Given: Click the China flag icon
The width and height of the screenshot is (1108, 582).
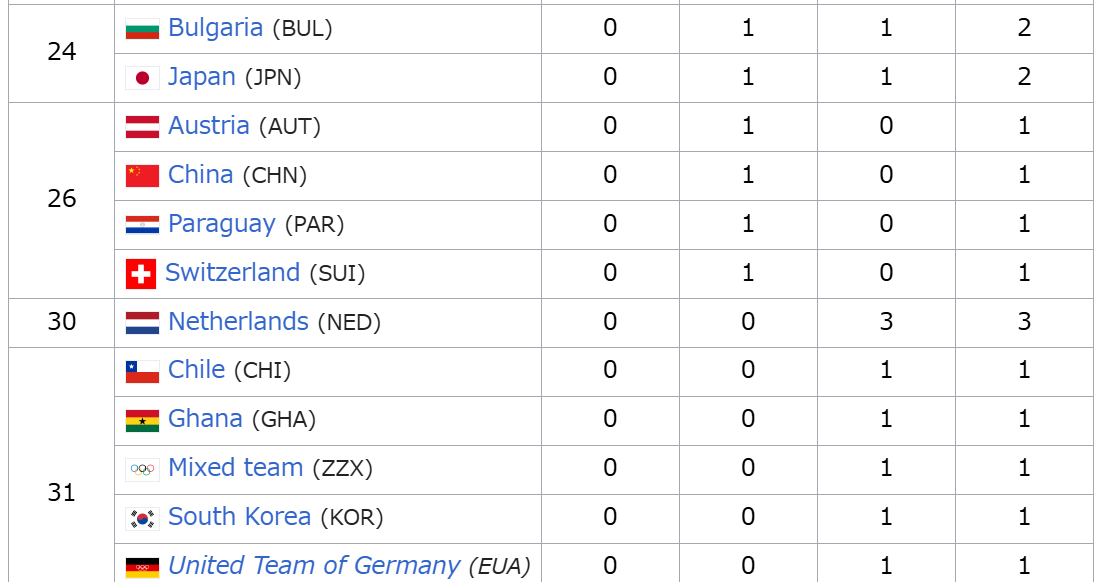Looking at the screenshot, I should 142,175.
